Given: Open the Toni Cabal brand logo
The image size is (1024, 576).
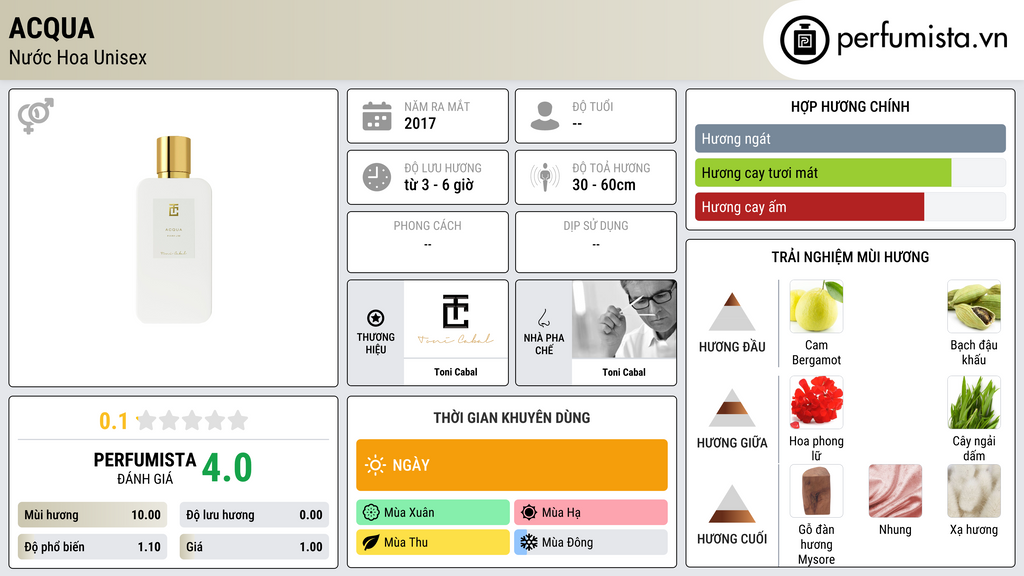Looking at the screenshot, I should click(x=456, y=320).
